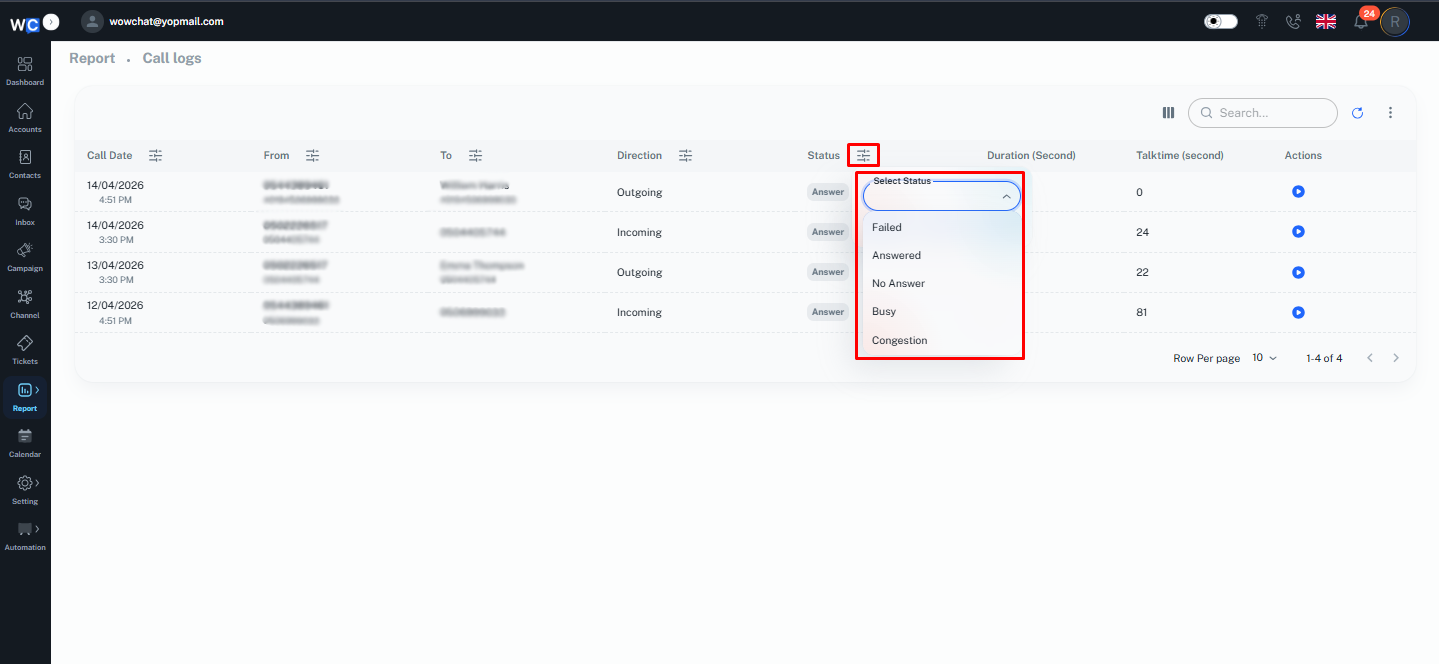Open the From column filter
This screenshot has width=1439, height=664.
312,155
